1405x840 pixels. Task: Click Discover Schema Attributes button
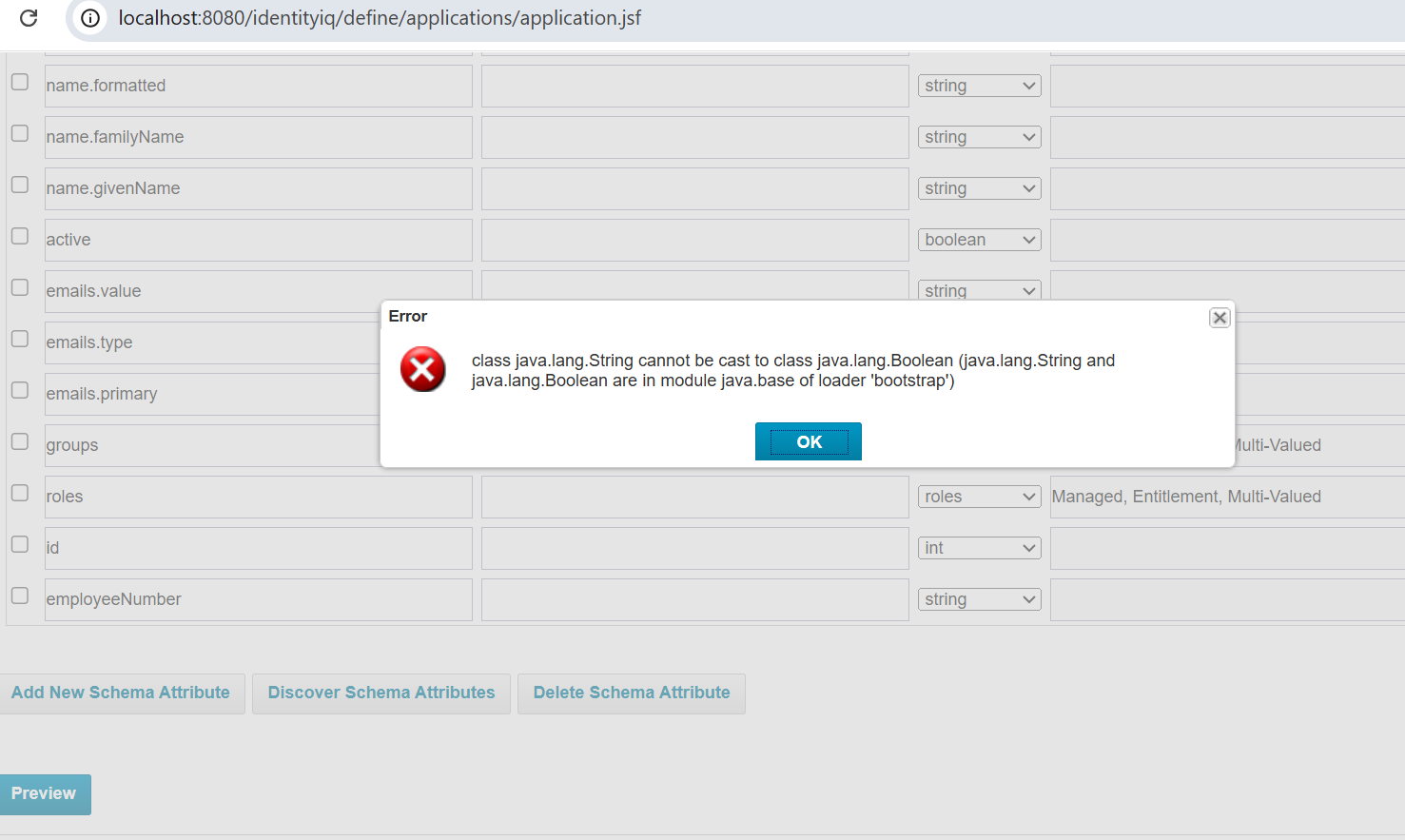point(381,693)
